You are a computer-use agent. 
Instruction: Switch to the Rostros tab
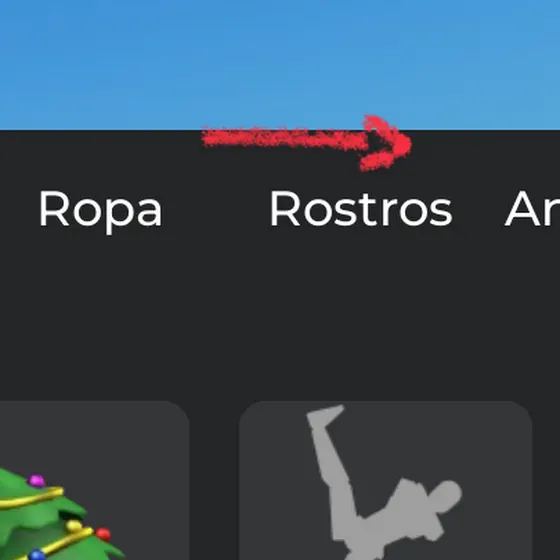tap(361, 209)
